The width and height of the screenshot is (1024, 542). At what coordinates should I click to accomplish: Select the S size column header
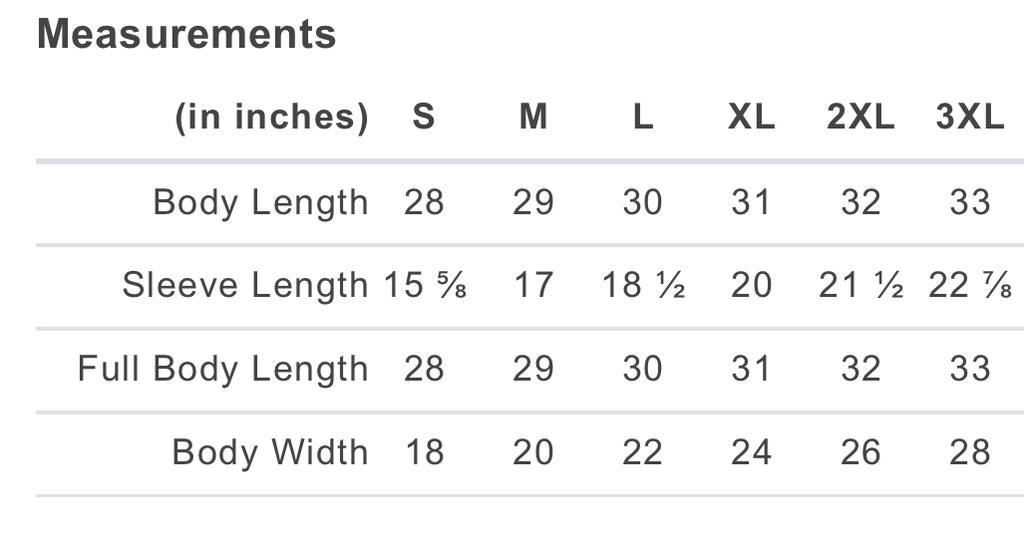pyautogui.click(x=423, y=117)
